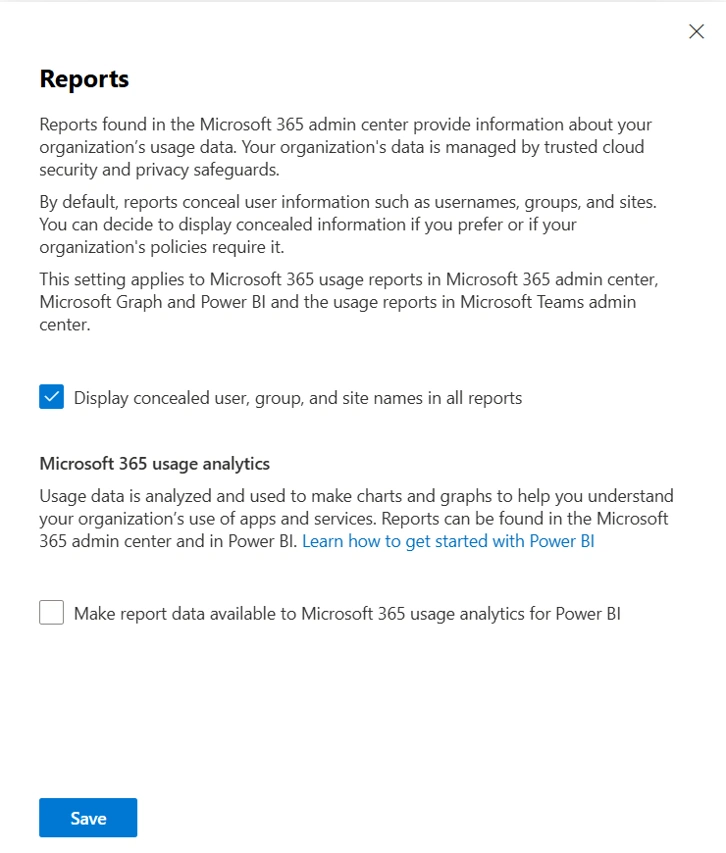Click the text 'security and privacy safeguards.'
This screenshot has height=853, width=726.
(x=159, y=170)
